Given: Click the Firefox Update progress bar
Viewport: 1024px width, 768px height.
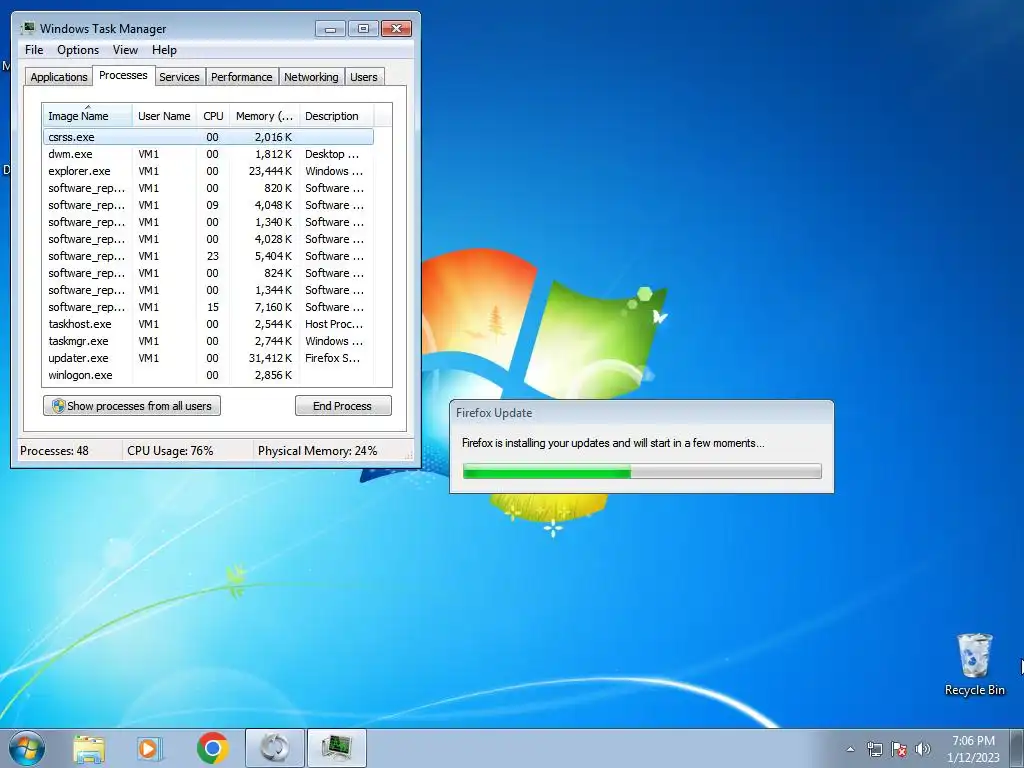Looking at the screenshot, I should [642, 471].
